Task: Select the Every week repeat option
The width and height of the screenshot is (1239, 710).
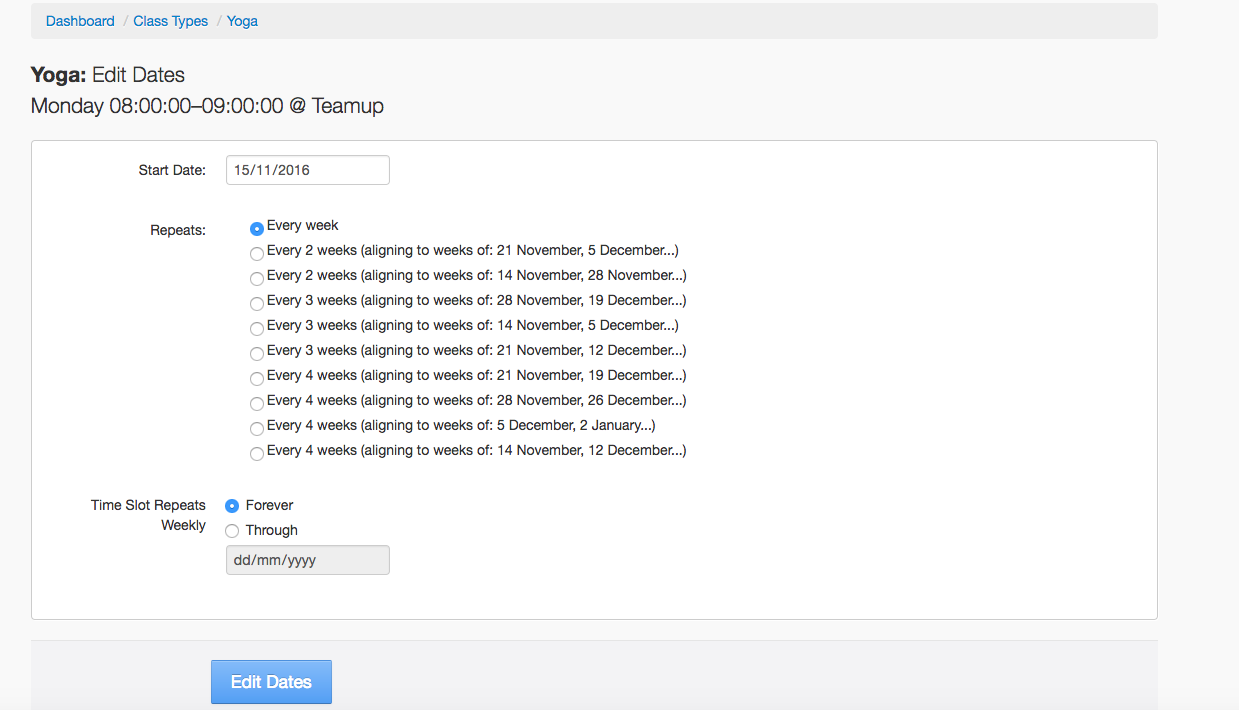Action: point(257,228)
